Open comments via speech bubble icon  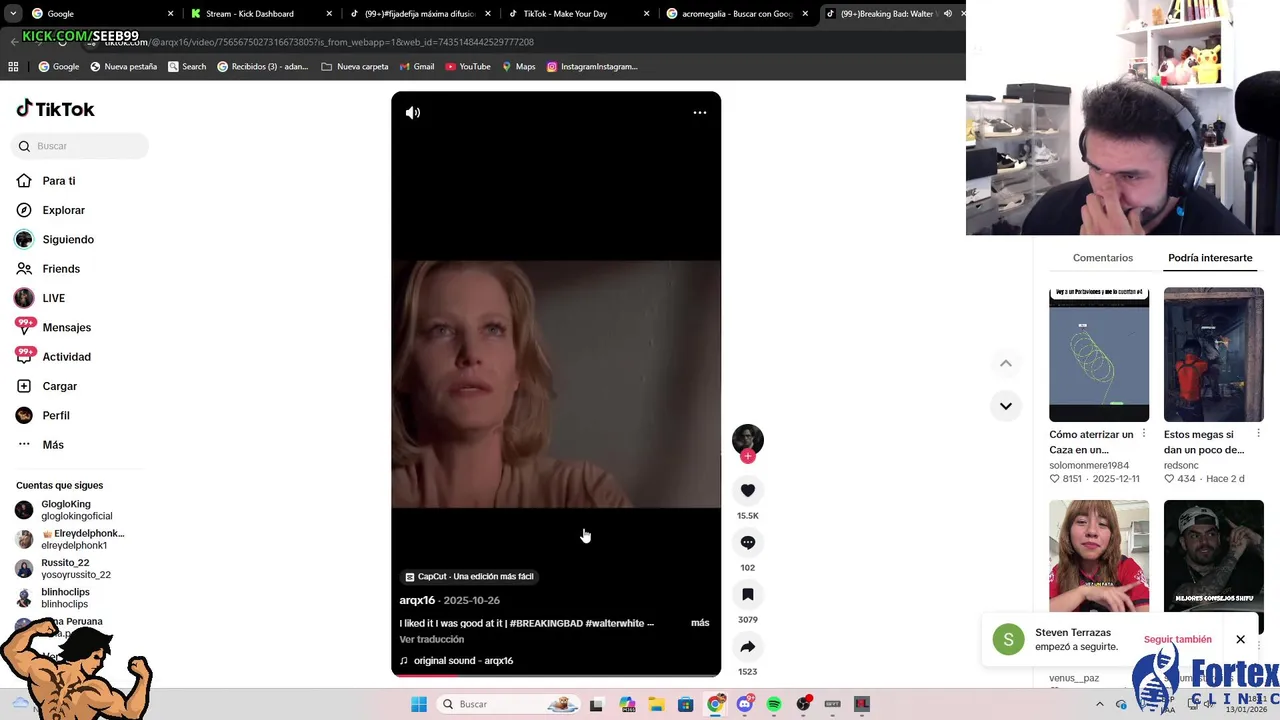pyautogui.click(x=748, y=542)
